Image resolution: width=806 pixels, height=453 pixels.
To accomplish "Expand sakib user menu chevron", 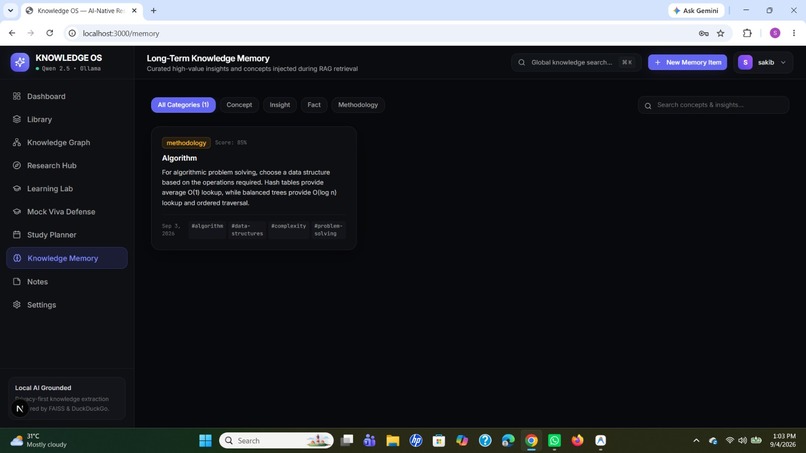I will point(783,62).
